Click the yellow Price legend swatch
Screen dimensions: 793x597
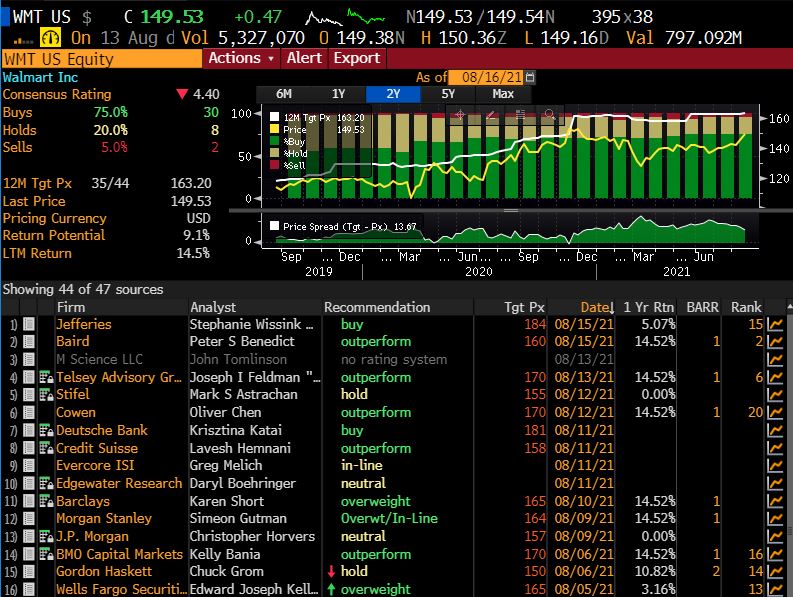pos(275,130)
